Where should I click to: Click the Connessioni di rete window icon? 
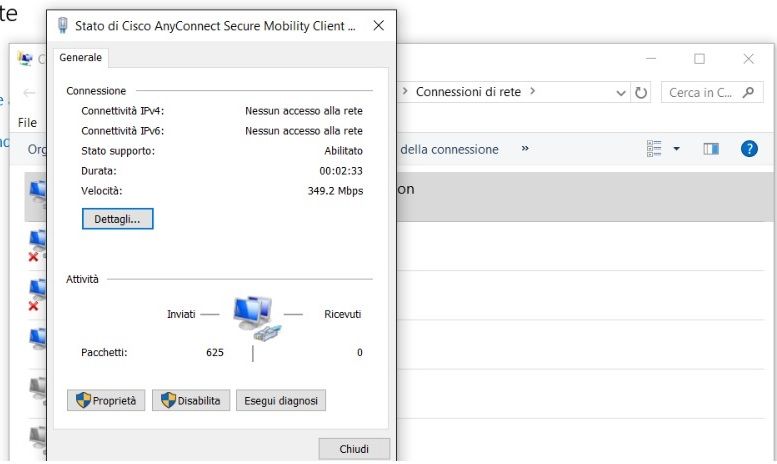tap(25, 58)
